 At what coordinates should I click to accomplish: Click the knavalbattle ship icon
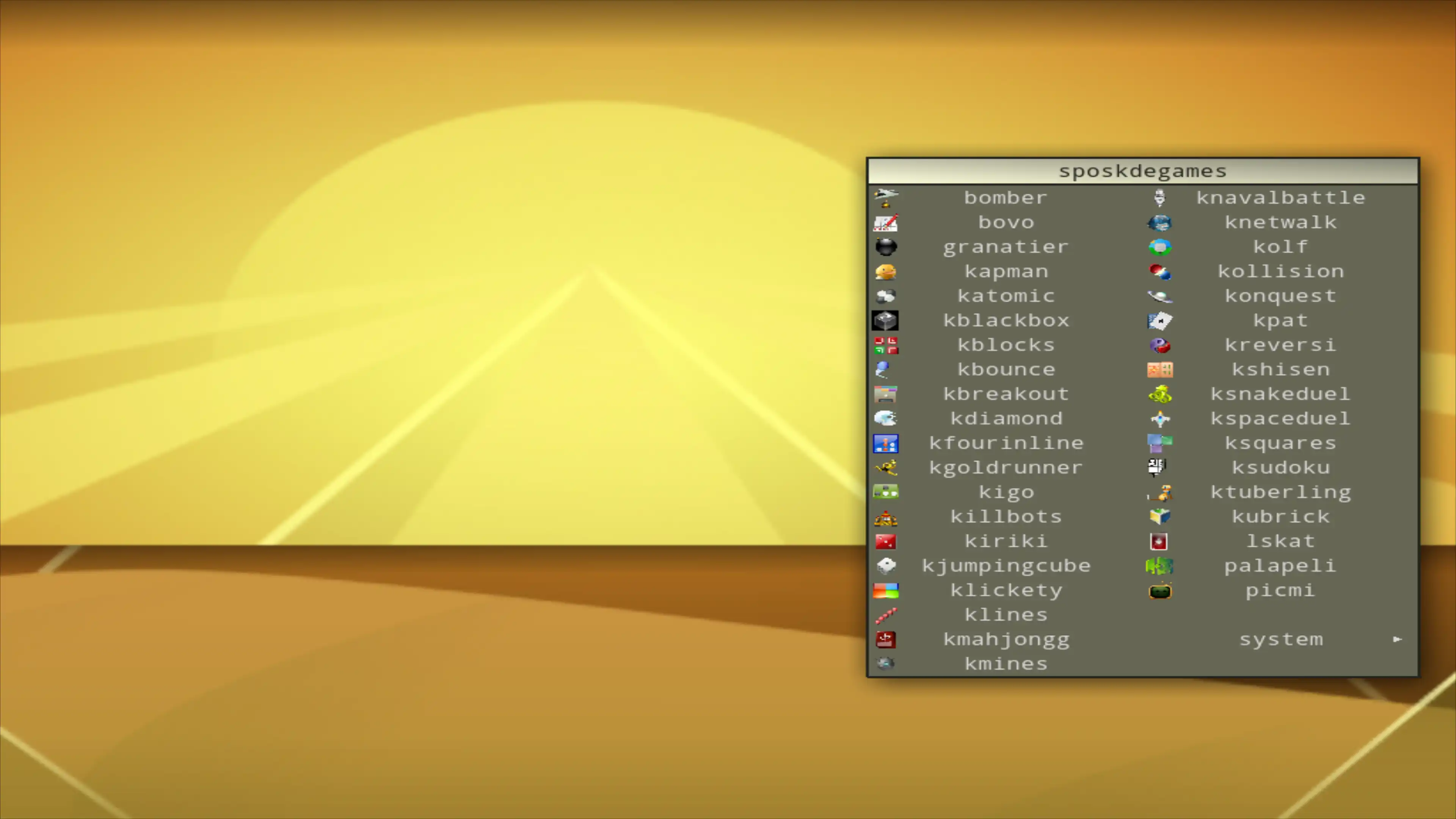pos(1160,198)
